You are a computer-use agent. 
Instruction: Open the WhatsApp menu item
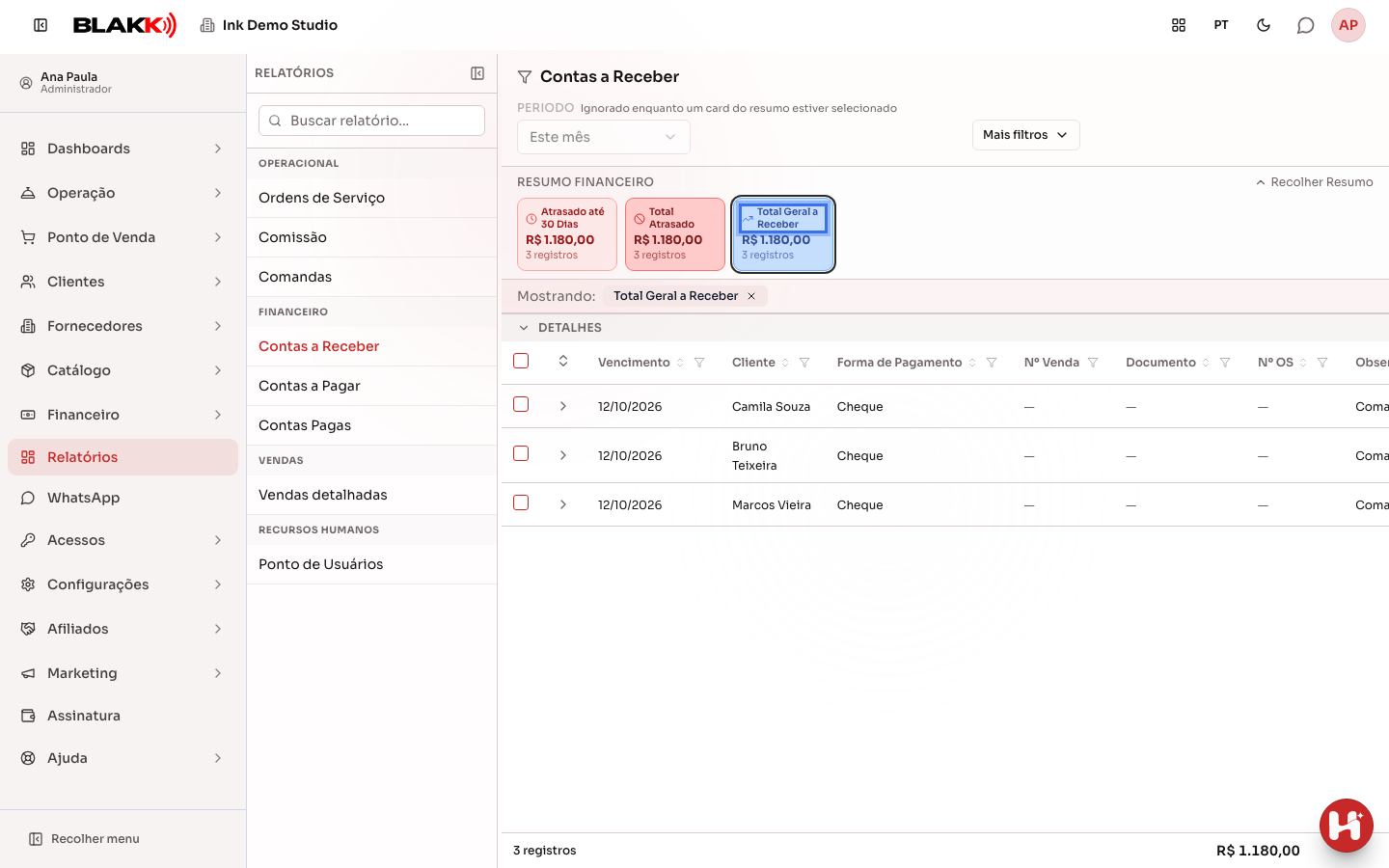click(x=123, y=498)
